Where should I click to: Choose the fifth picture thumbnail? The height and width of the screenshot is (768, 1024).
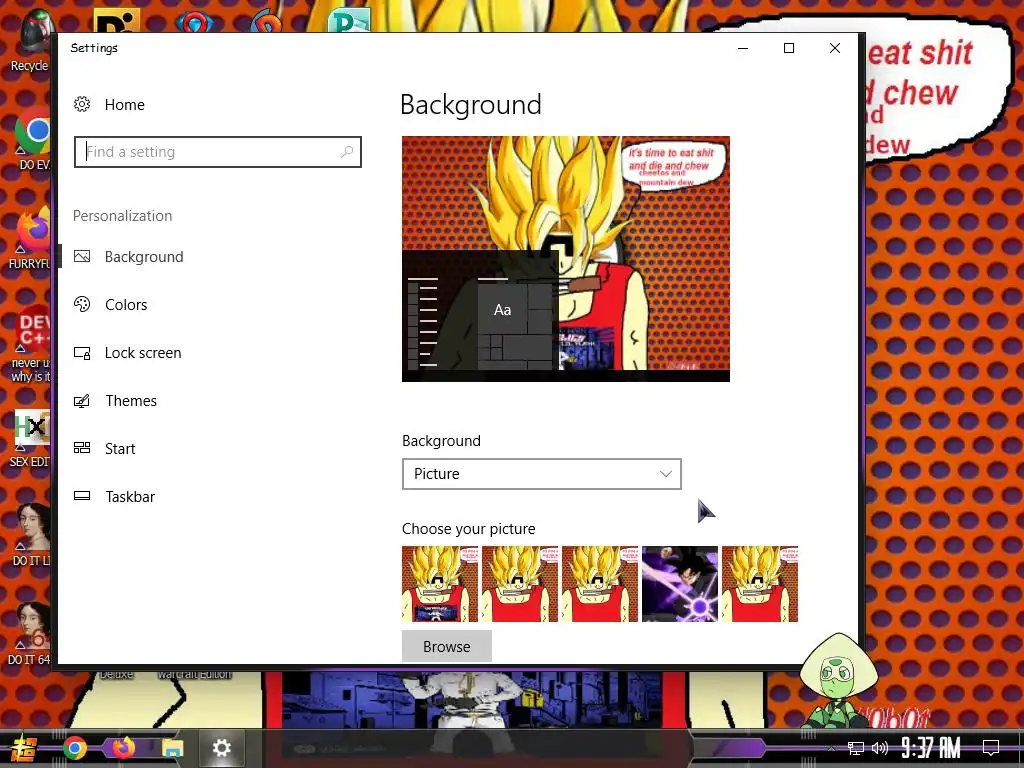pos(760,584)
